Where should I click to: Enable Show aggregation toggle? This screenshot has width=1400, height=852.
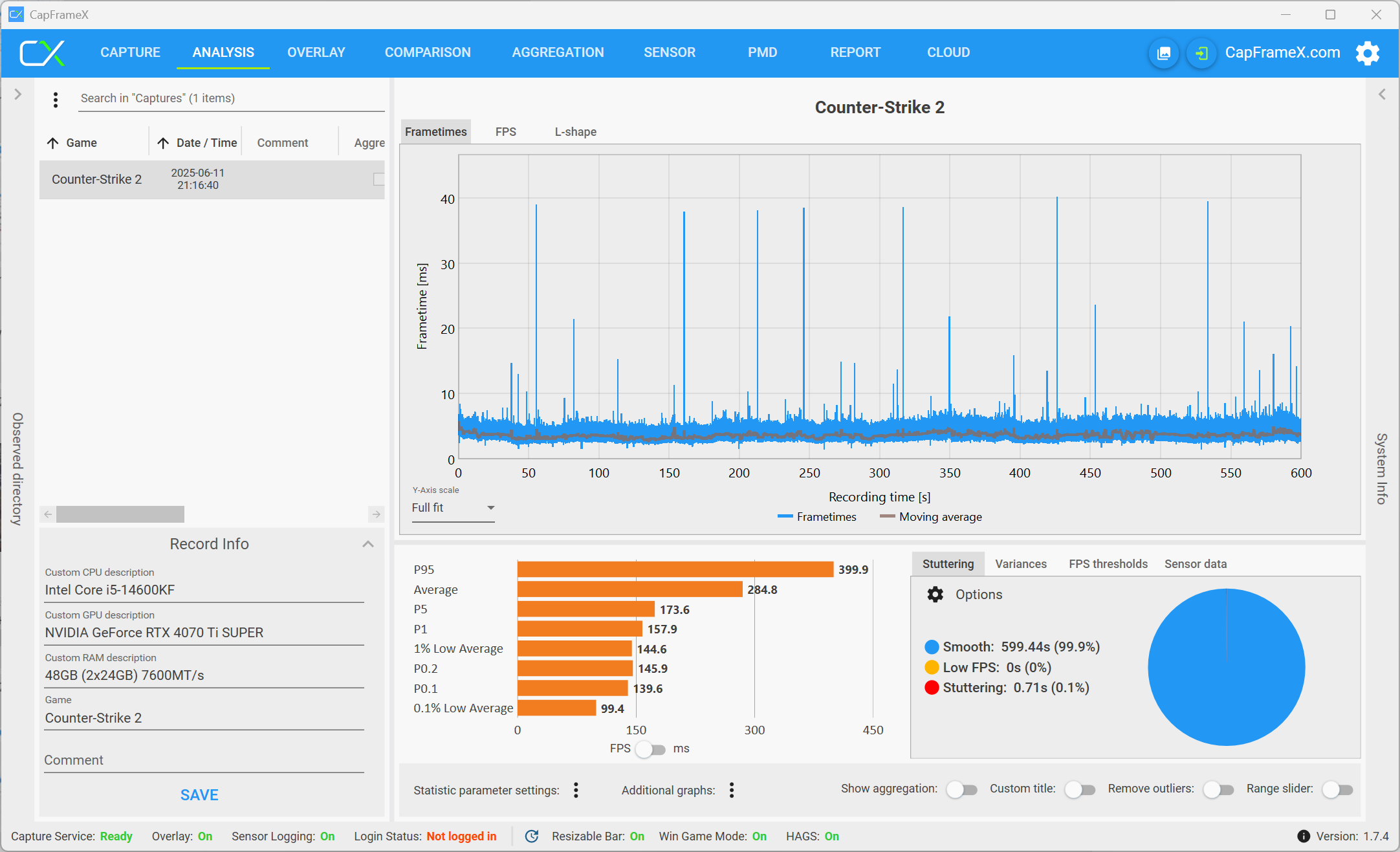961,789
